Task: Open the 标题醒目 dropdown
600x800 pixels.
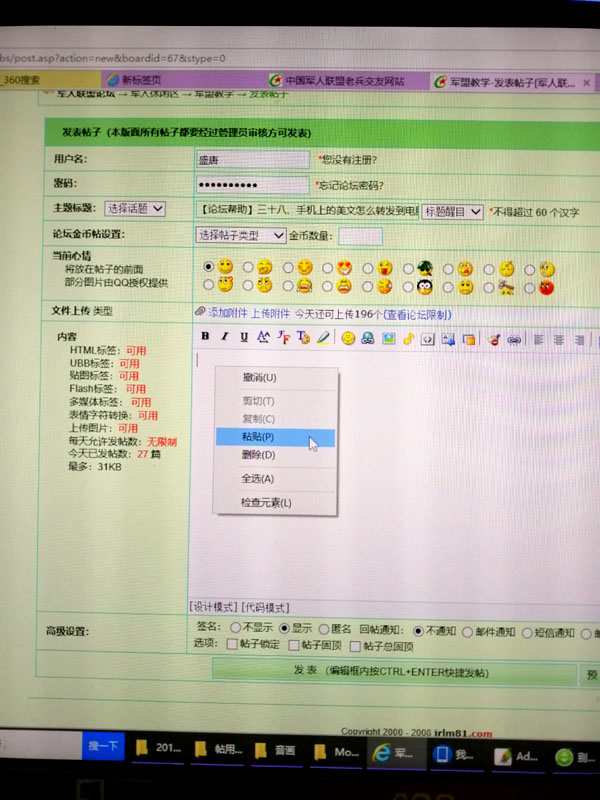Action: click(452, 212)
